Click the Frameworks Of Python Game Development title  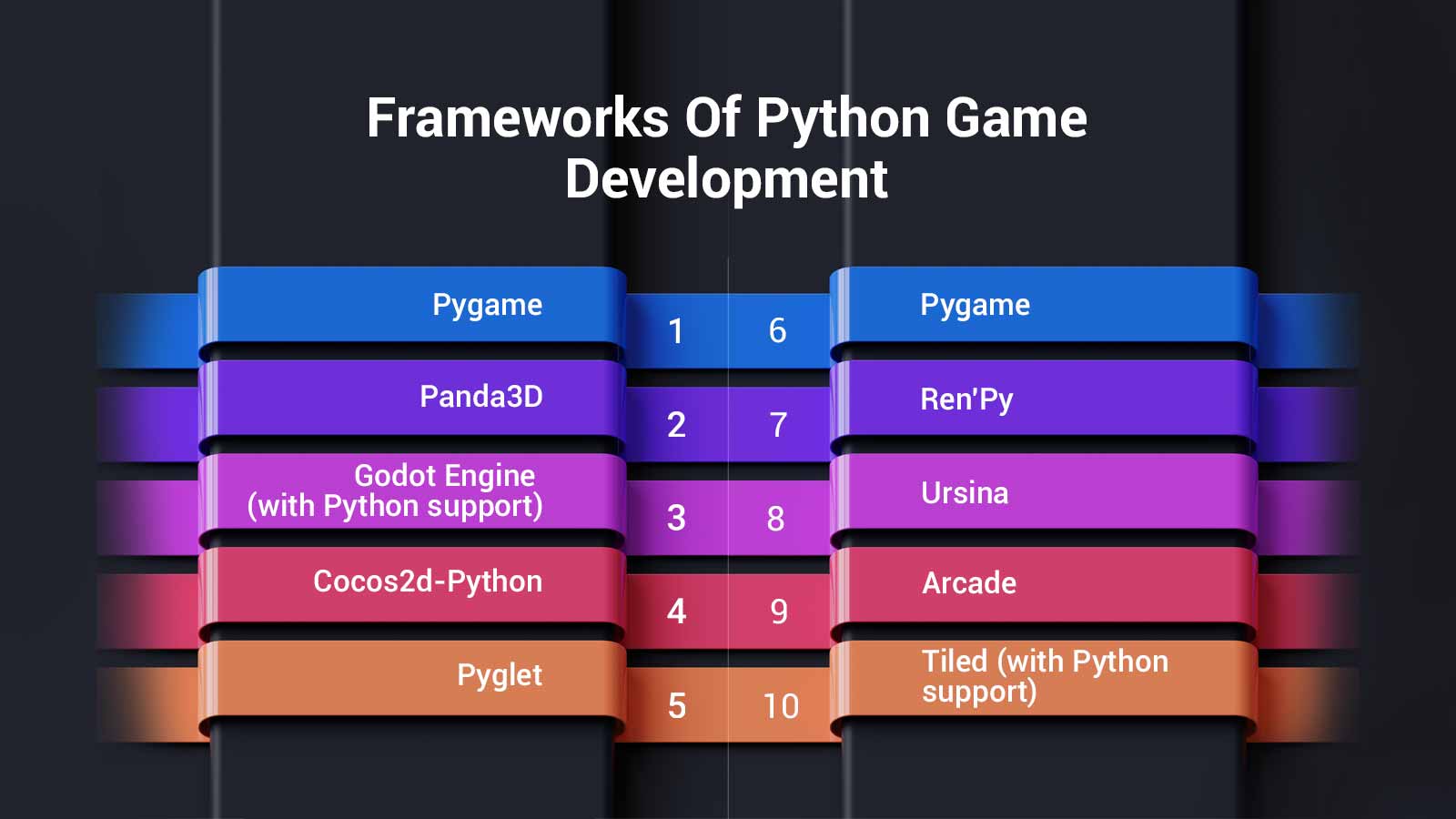[x=726, y=147]
